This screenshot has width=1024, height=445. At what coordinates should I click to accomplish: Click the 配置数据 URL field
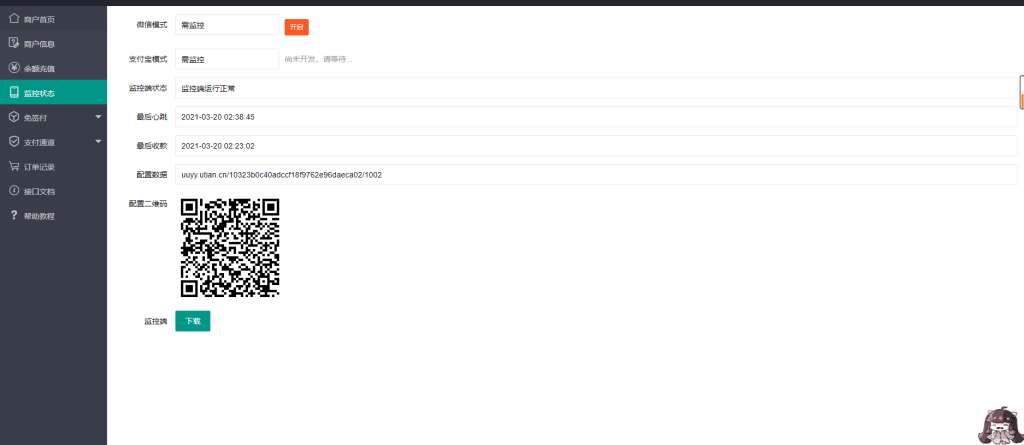596,174
